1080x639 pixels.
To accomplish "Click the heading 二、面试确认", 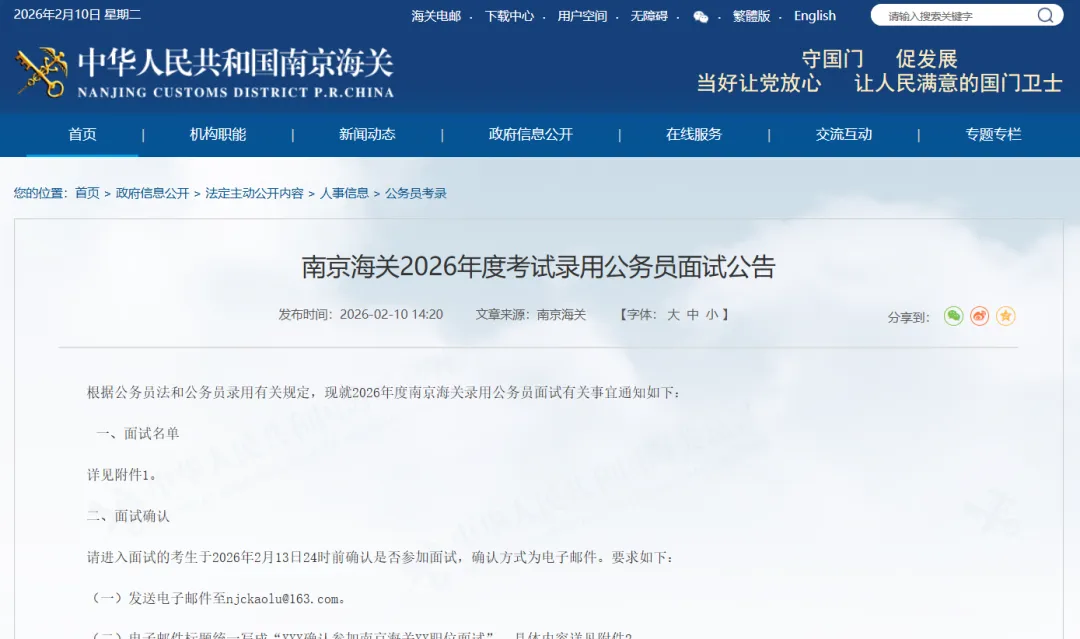I will pyautogui.click(x=128, y=516).
